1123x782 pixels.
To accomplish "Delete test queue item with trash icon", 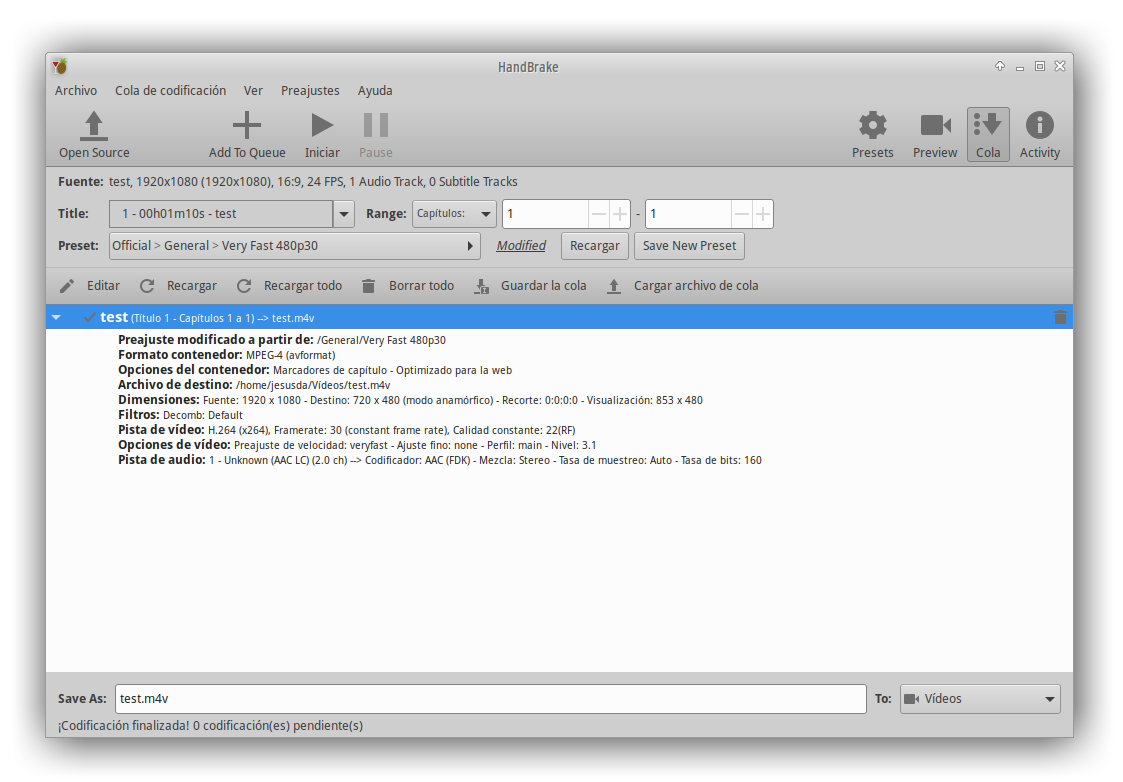I will tap(1060, 317).
